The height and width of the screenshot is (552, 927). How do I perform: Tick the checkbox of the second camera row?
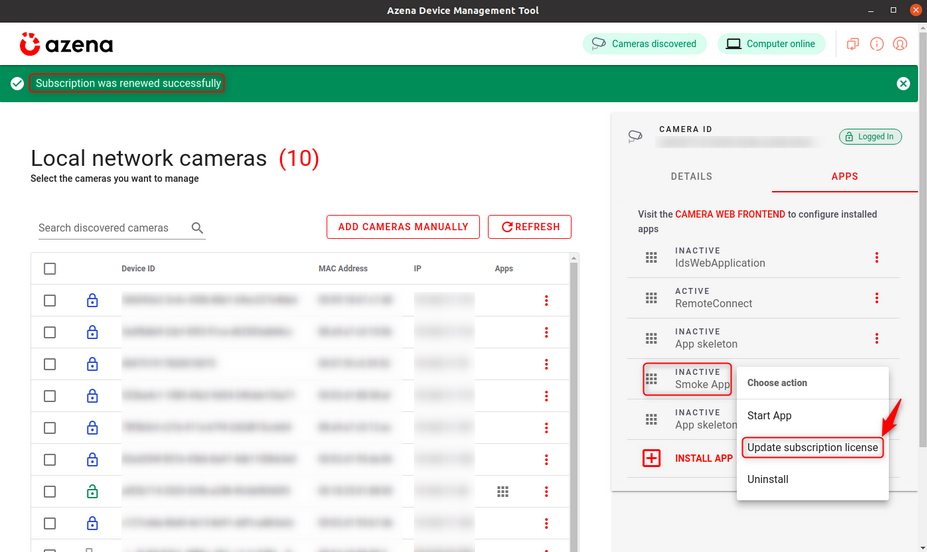click(x=50, y=333)
